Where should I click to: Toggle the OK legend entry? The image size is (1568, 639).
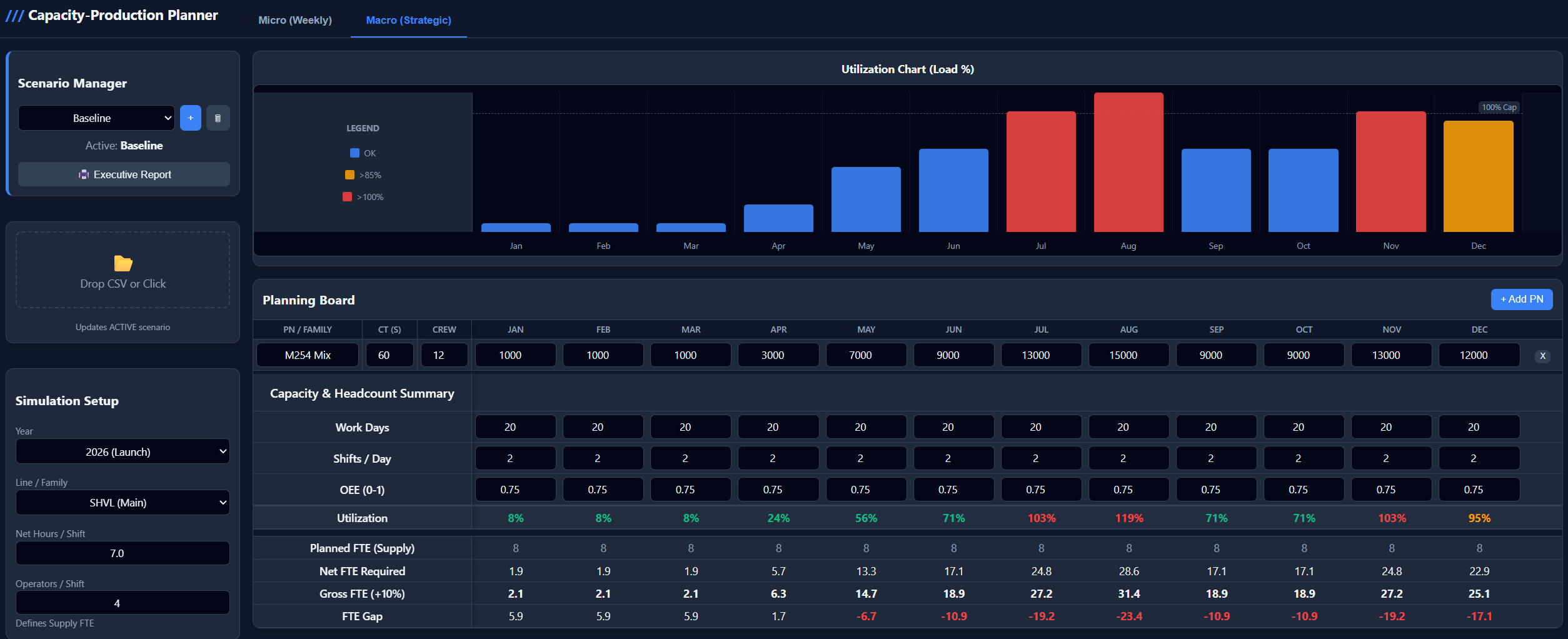coord(363,153)
